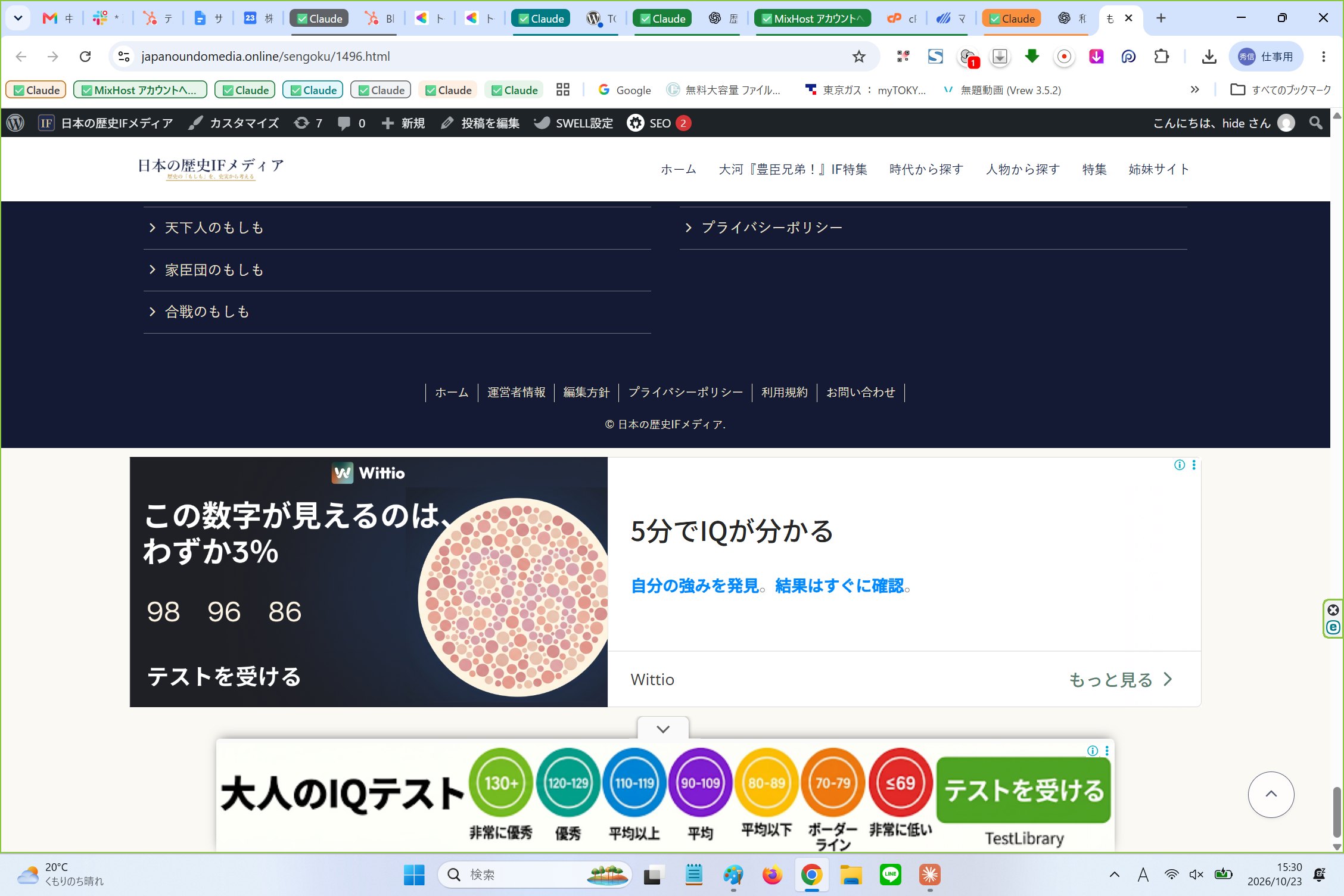Open comments bubble showing 0
The width and height of the screenshot is (1344, 896).
point(351,123)
